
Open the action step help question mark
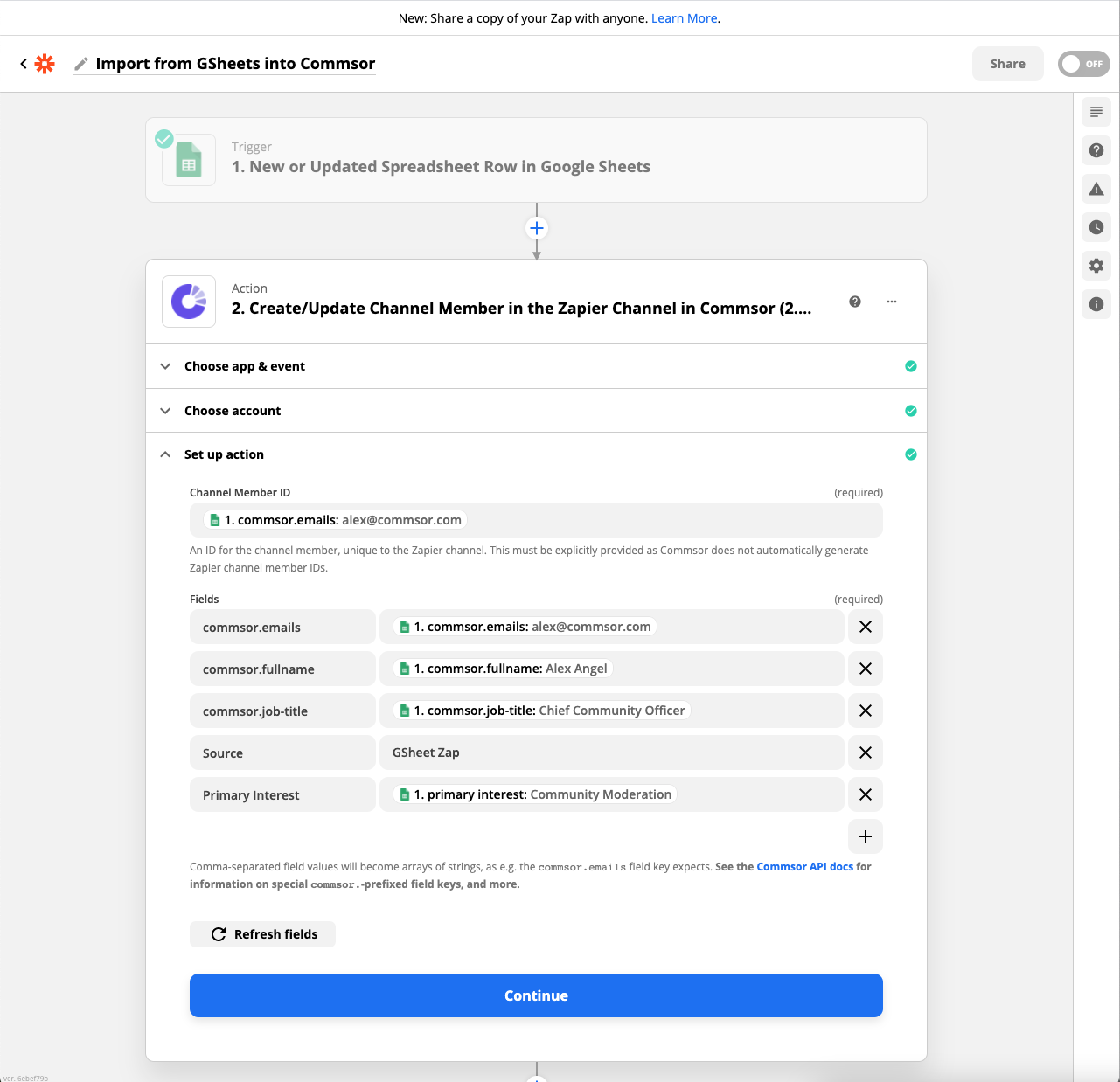[x=855, y=302]
